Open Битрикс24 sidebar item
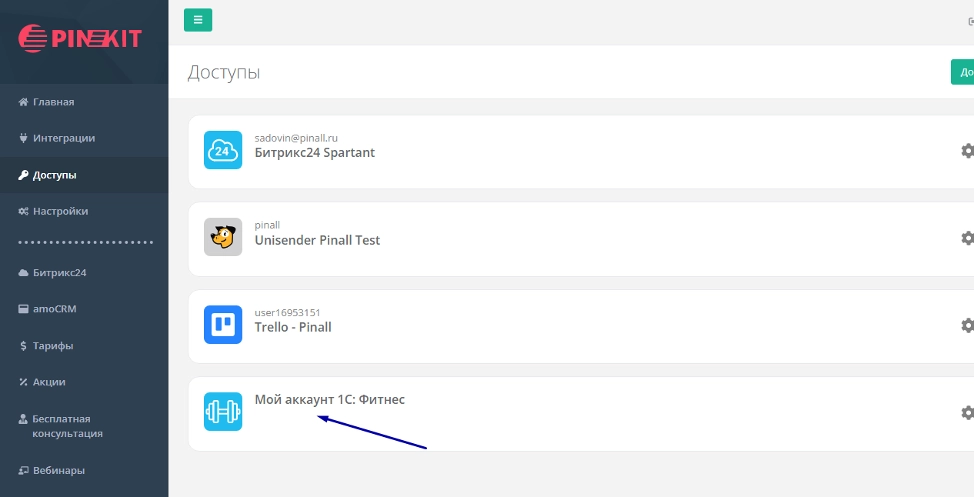Image resolution: width=974 pixels, height=497 pixels. point(60,273)
